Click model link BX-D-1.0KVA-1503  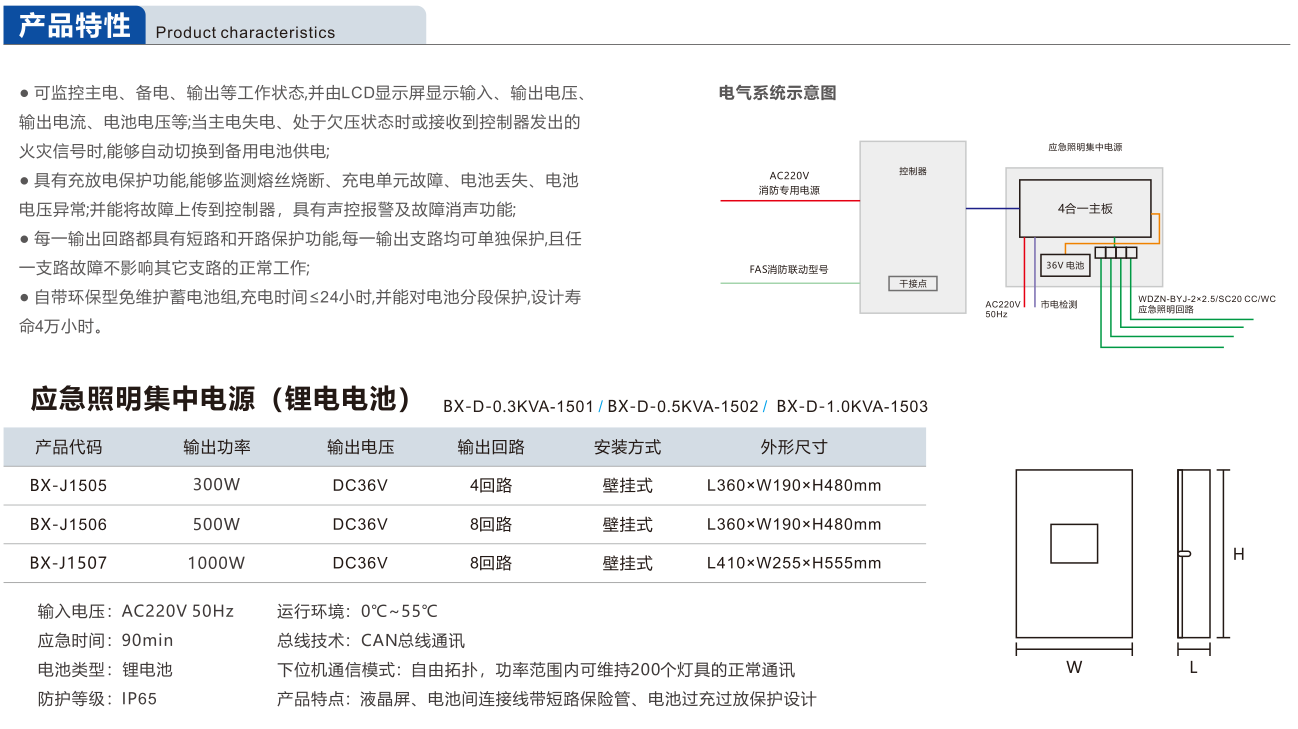point(851,406)
